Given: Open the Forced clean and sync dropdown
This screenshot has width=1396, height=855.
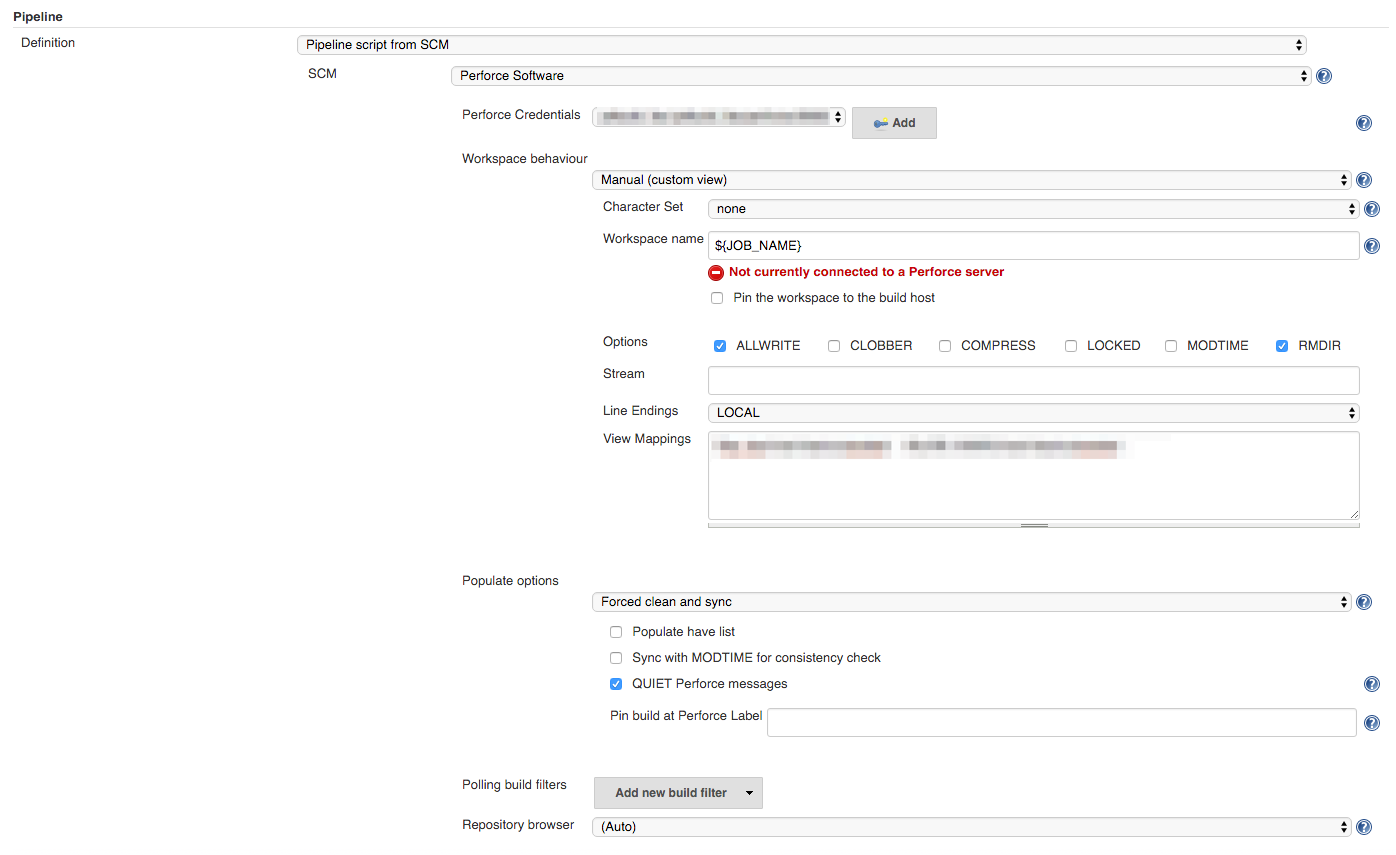Looking at the screenshot, I should (x=971, y=602).
